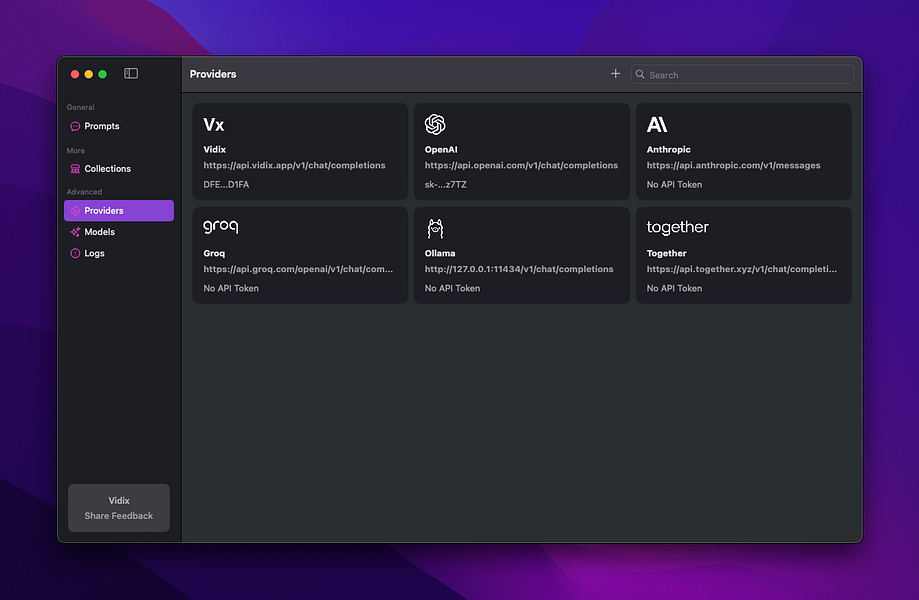Screen dimensions: 919x600
Task: Maximize window with green button
Action: (103, 74)
